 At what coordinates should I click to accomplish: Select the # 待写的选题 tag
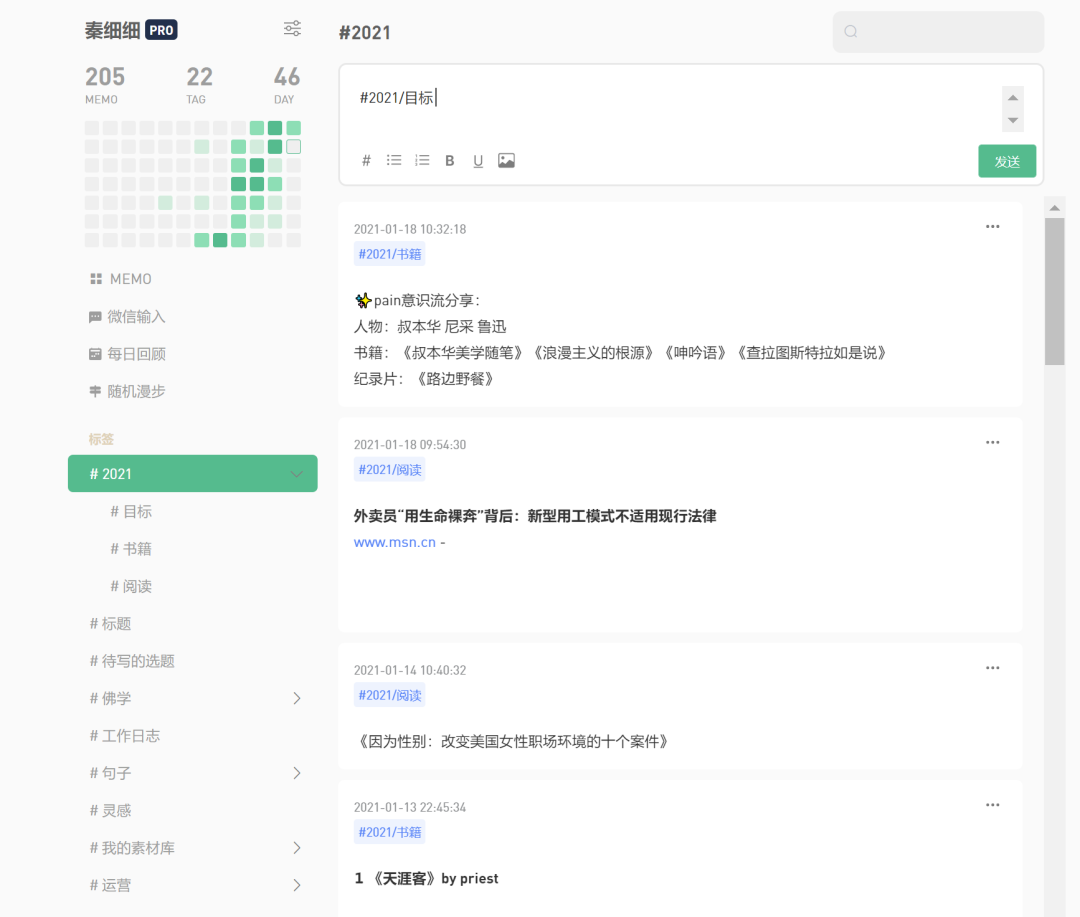click(x=132, y=661)
